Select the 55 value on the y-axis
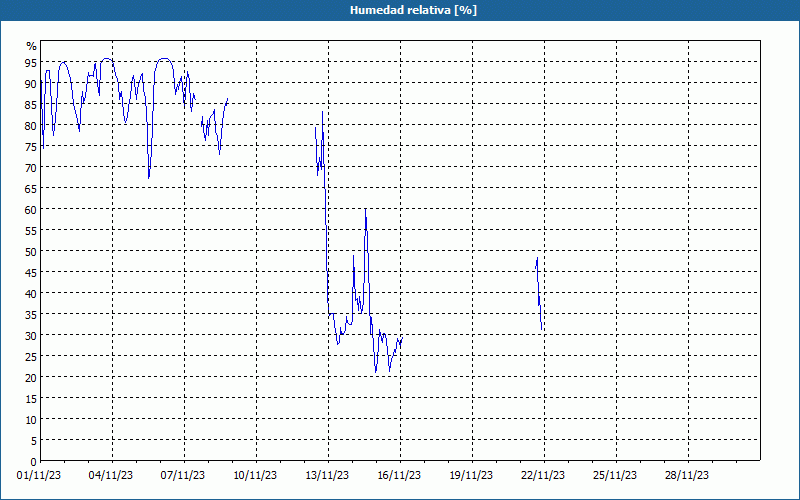The height and width of the screenshot is (500, 800). [31, 231]
